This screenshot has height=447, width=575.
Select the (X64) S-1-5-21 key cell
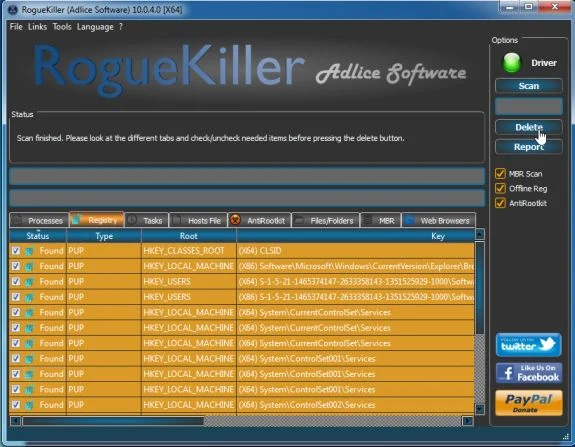(356, 282)
